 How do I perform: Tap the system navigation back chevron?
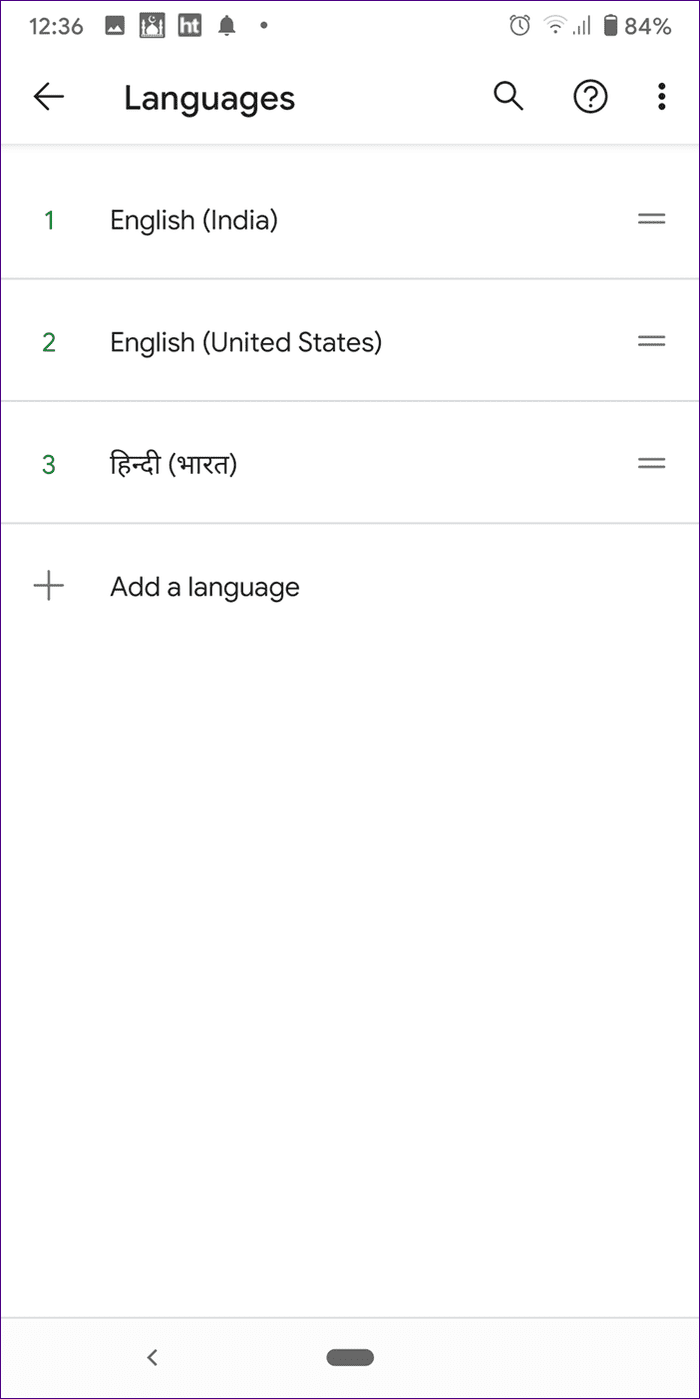point(152,1357)
